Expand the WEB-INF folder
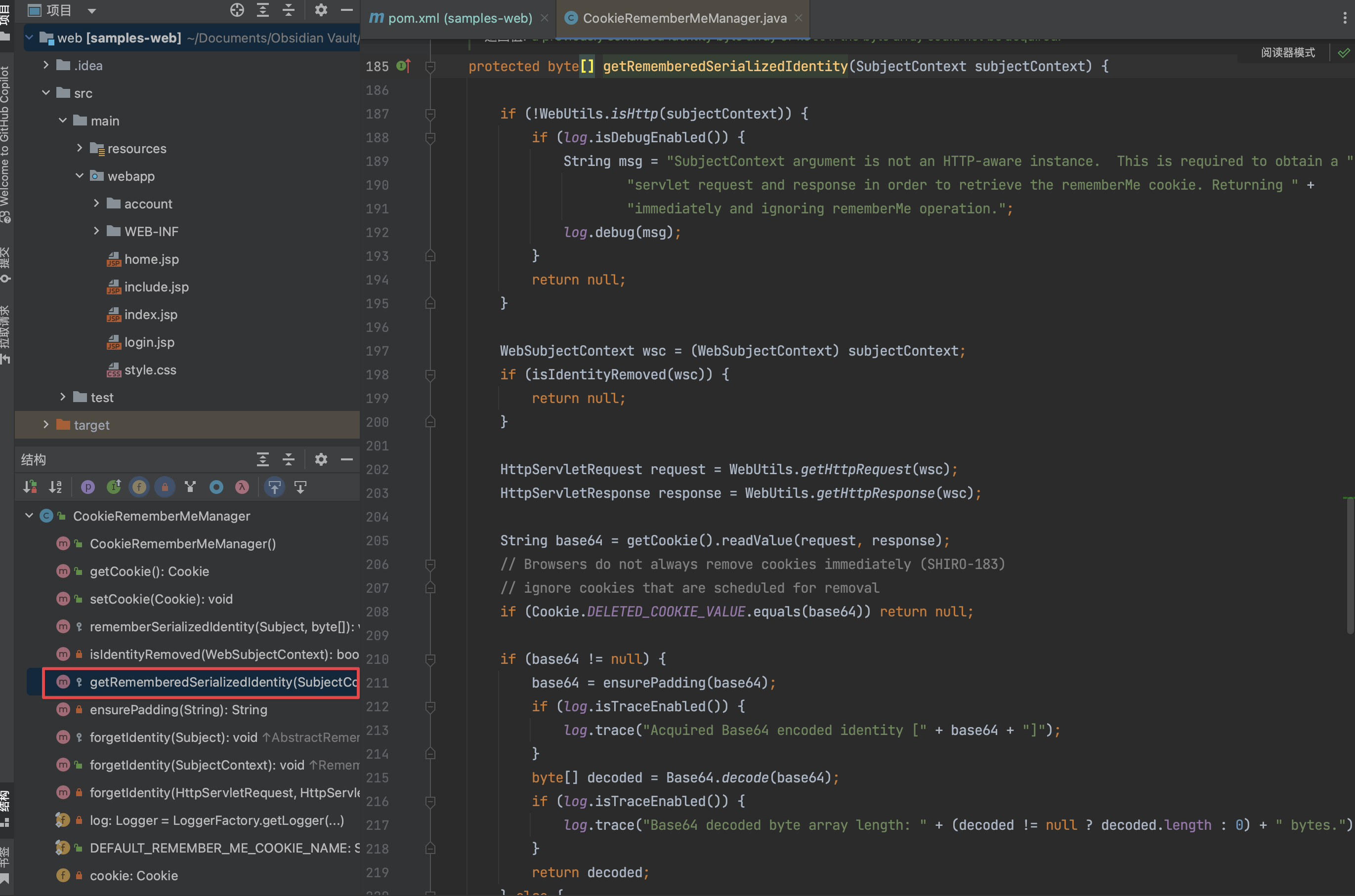The width and height of the screenshot is (1355, 896). (x=96, y=231)
